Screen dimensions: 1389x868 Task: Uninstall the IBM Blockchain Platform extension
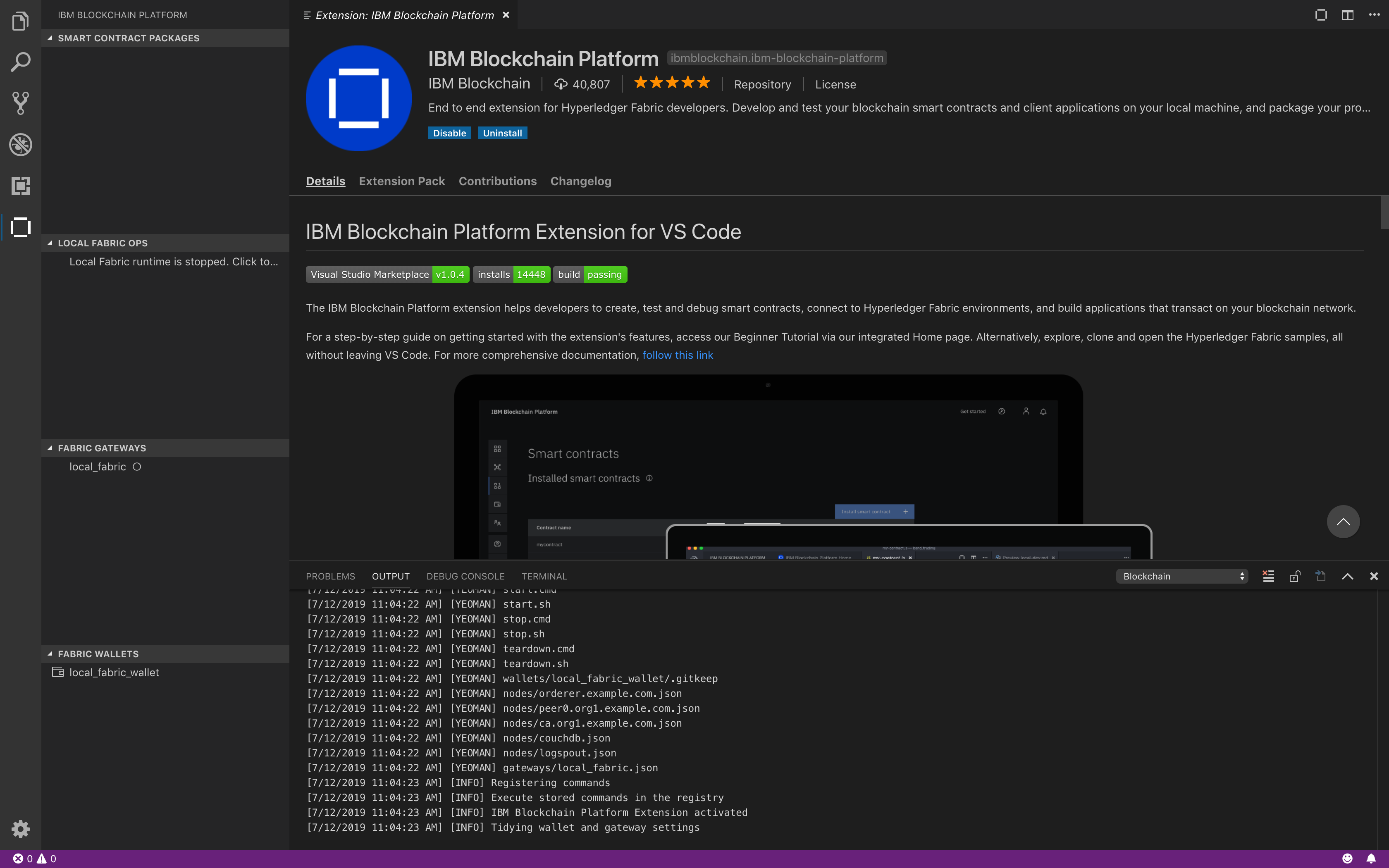[502, 133]
